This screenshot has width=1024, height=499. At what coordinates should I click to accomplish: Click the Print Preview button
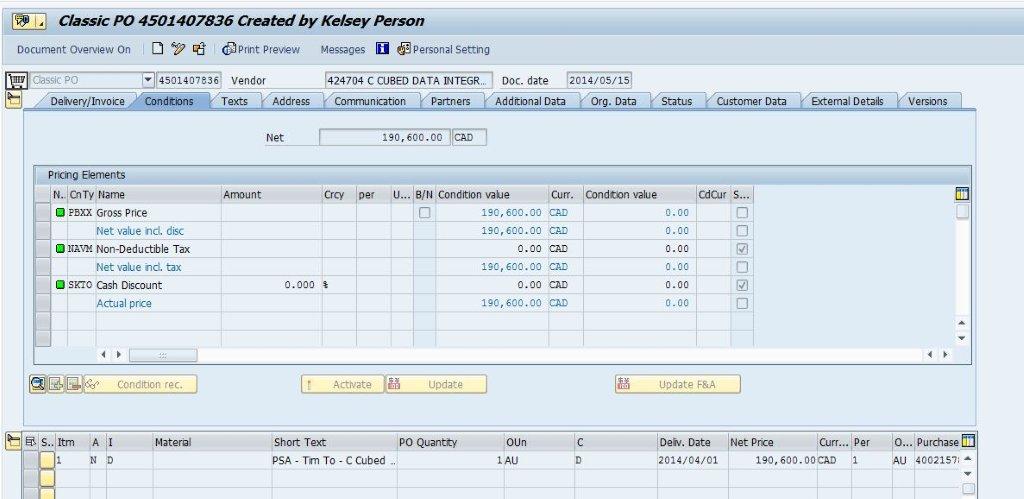pos(261,49)
